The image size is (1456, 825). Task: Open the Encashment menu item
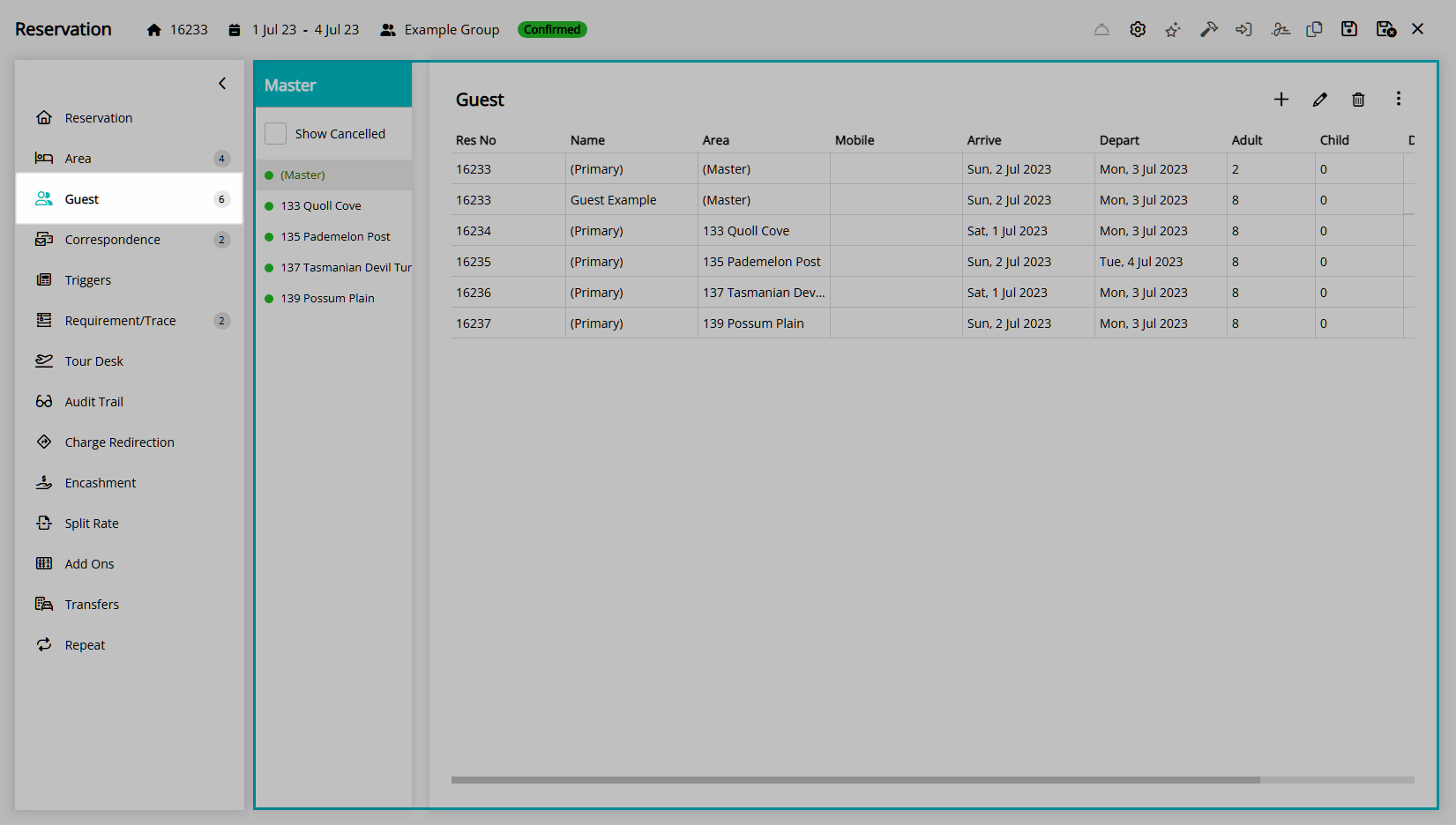pos(129,483)
